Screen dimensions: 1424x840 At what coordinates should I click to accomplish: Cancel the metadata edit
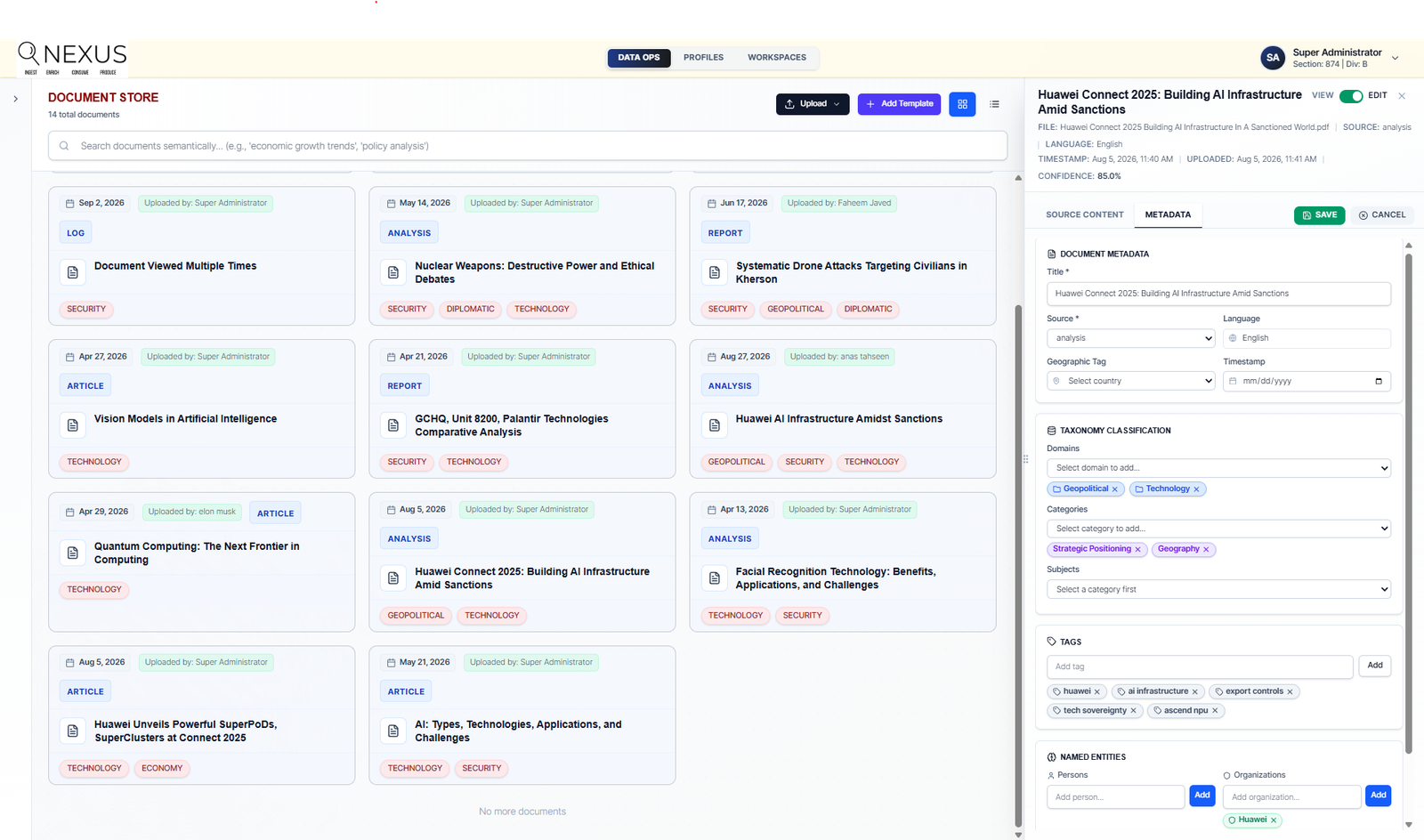(1382, 215)
